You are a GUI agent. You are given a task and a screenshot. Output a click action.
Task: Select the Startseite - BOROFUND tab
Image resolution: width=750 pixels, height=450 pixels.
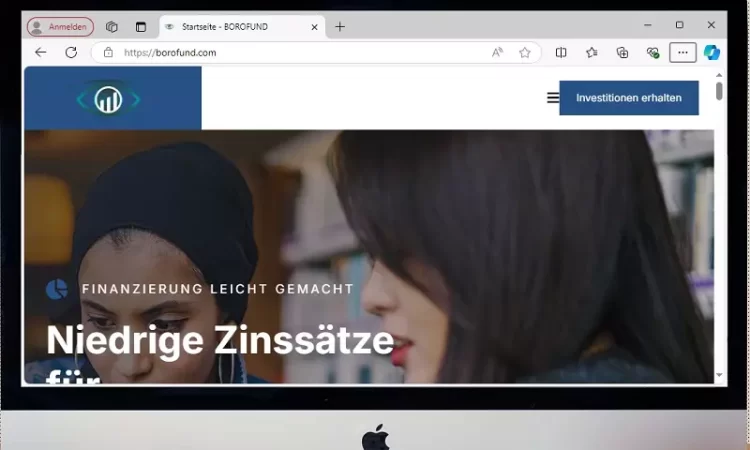[242, 27]
